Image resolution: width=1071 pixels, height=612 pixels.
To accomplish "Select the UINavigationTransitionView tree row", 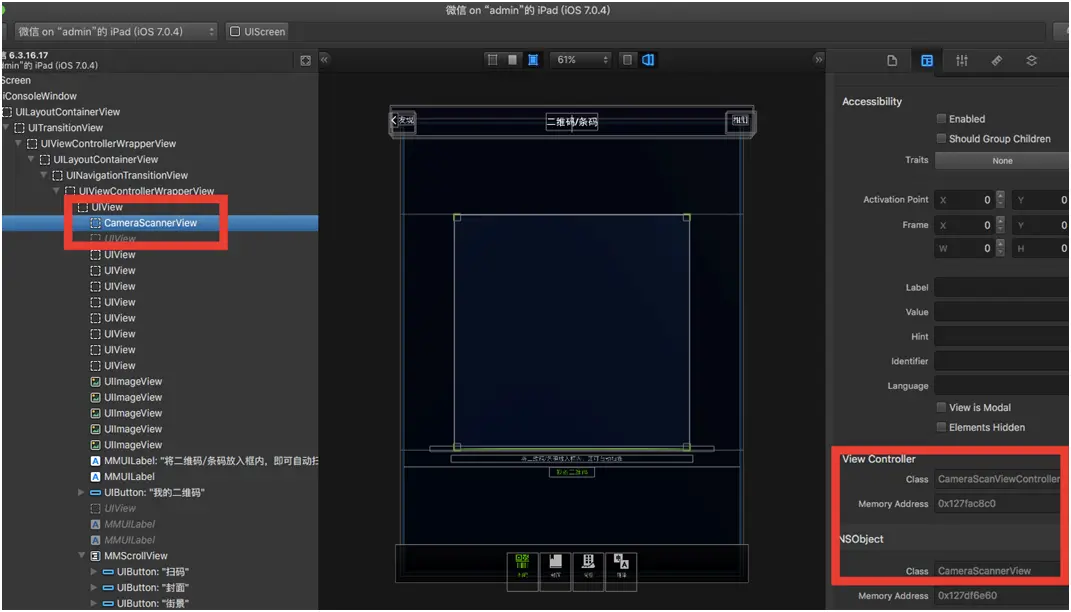I will 160,176.
